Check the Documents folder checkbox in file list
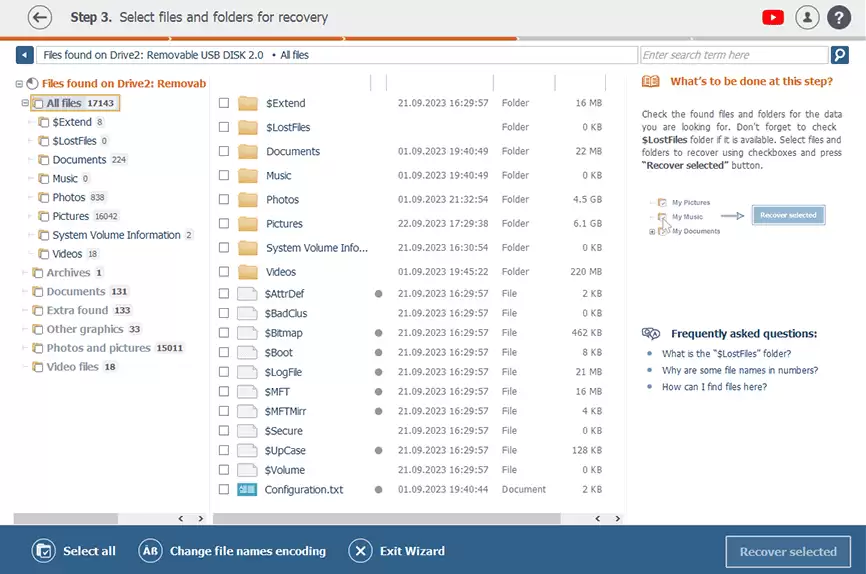866x574 pixels. pyautogui.click(x=224, y=151)
